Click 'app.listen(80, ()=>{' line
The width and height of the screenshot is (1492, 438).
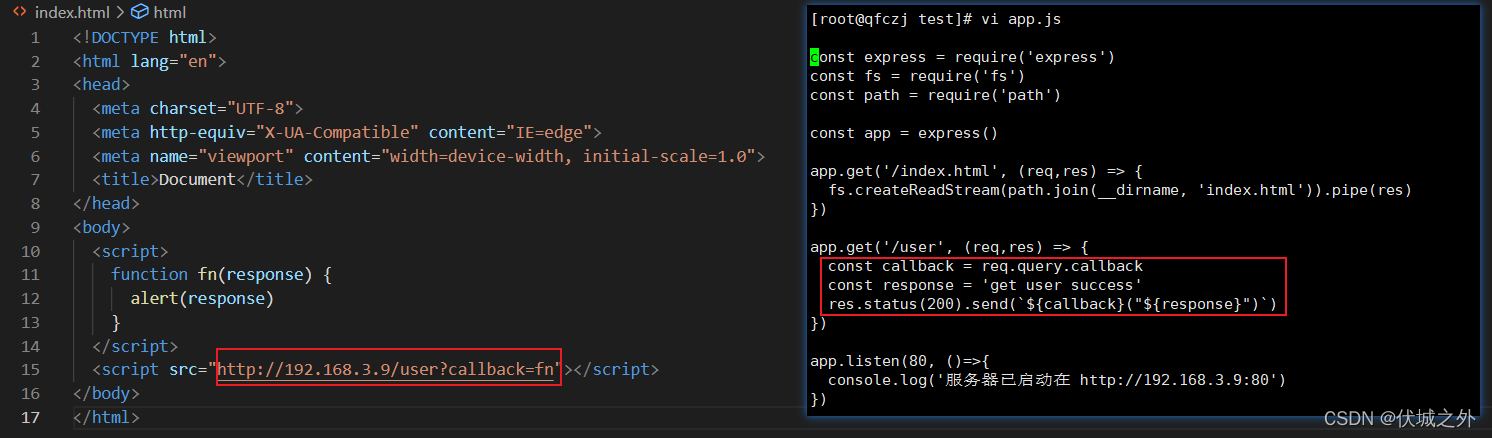pyautogui.click(x=899, y=361)
